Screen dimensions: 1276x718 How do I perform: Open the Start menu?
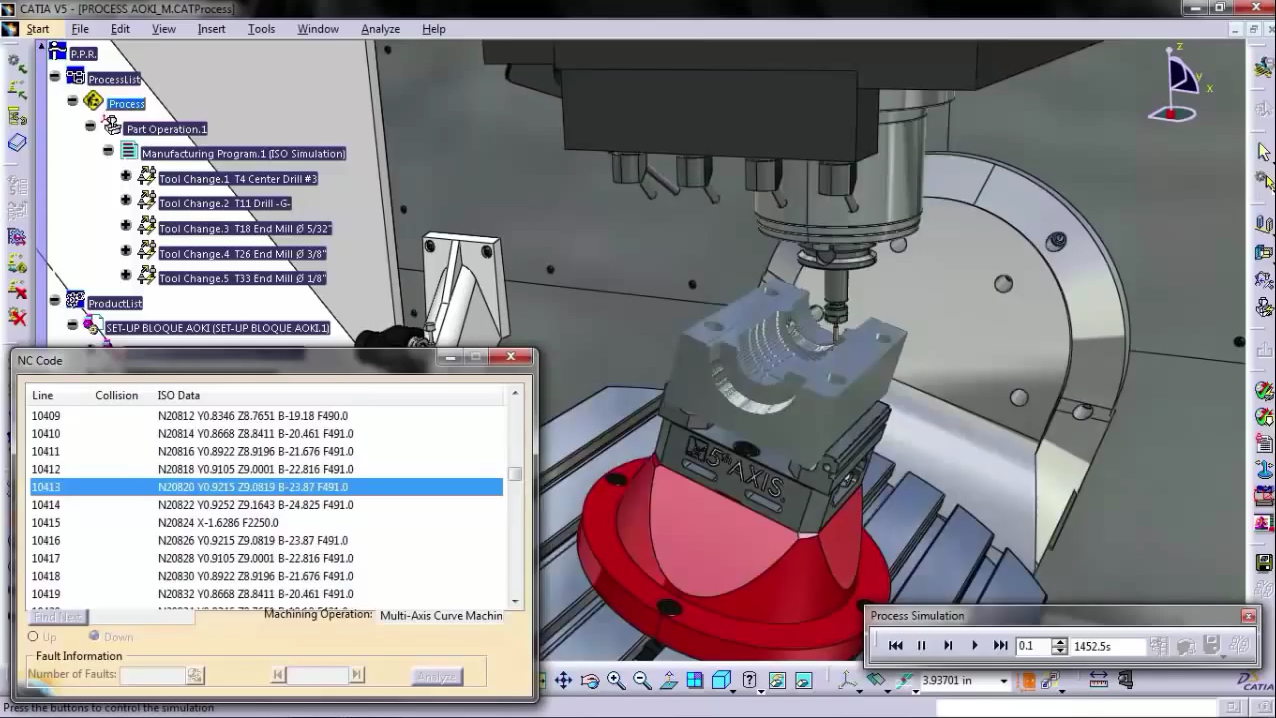click(x=37, y=29)
